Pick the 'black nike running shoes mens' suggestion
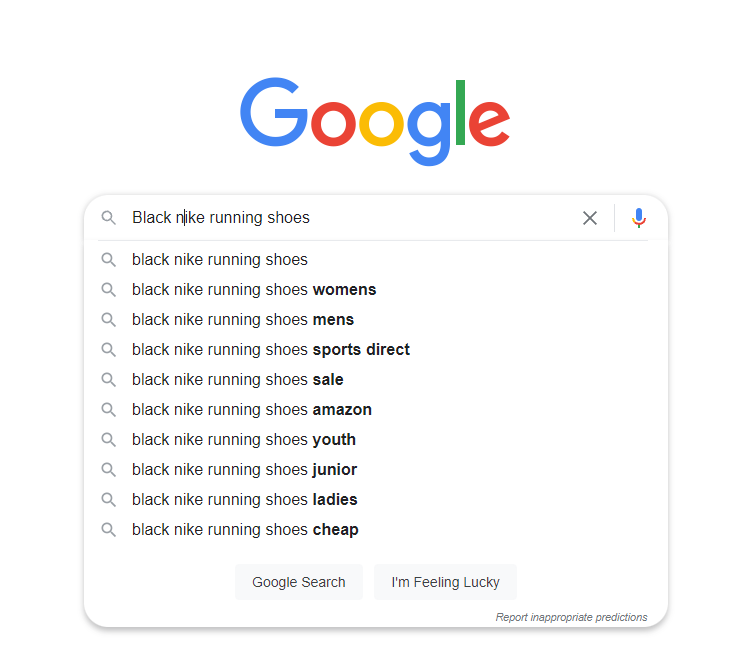Image resolution: width=739 pixels, height=663 pixels. point(243,320)
